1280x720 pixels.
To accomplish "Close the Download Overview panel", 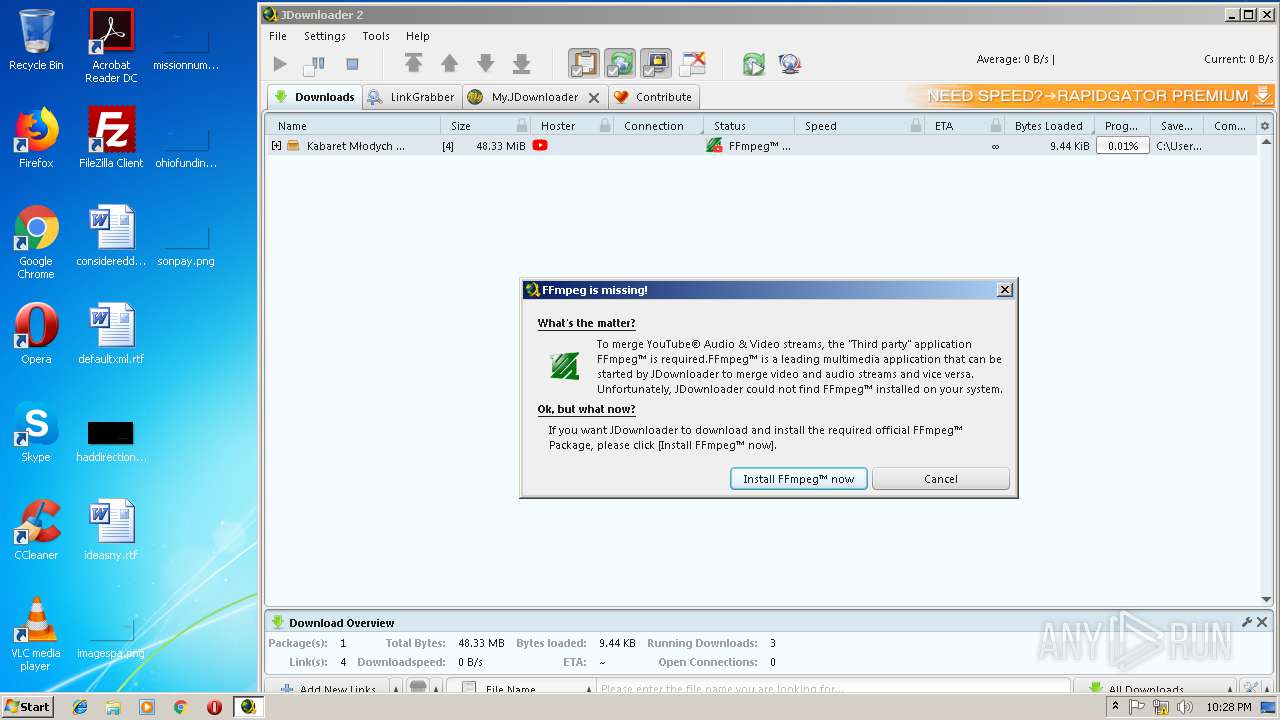I will point(1262,622).
